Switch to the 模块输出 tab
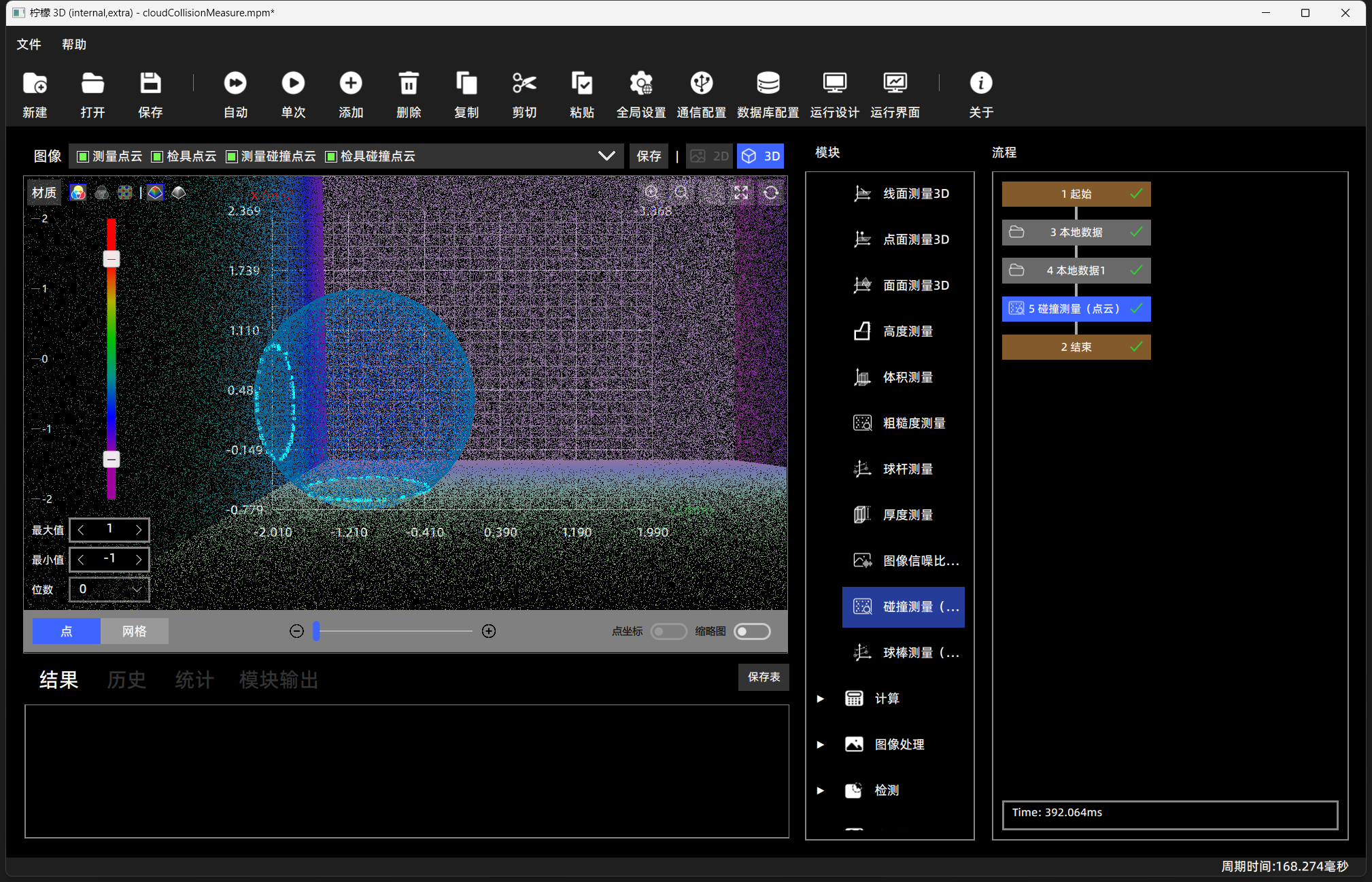 [x=279, y=680]
